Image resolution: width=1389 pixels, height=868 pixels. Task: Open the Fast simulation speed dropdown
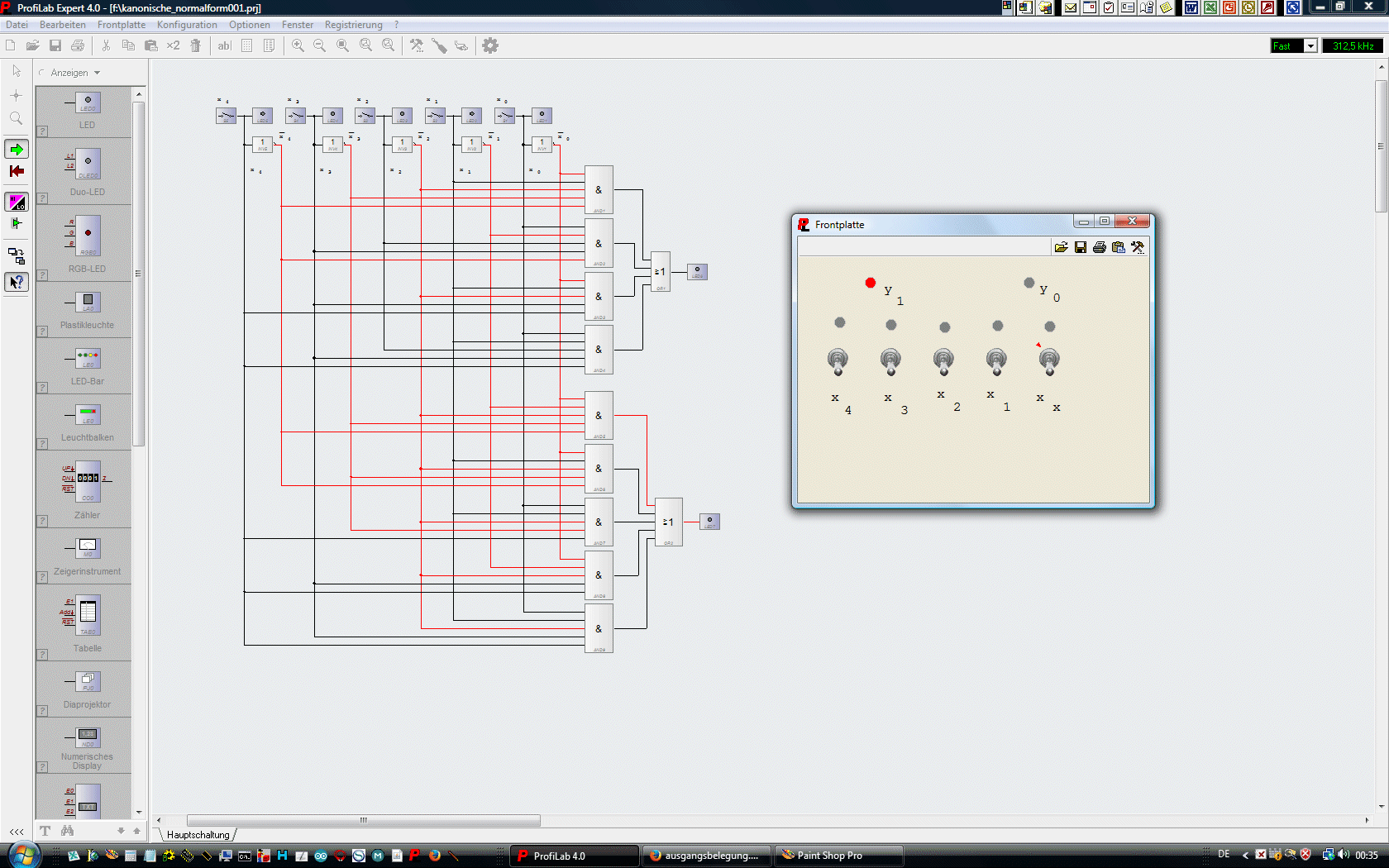pos(1310,46)
